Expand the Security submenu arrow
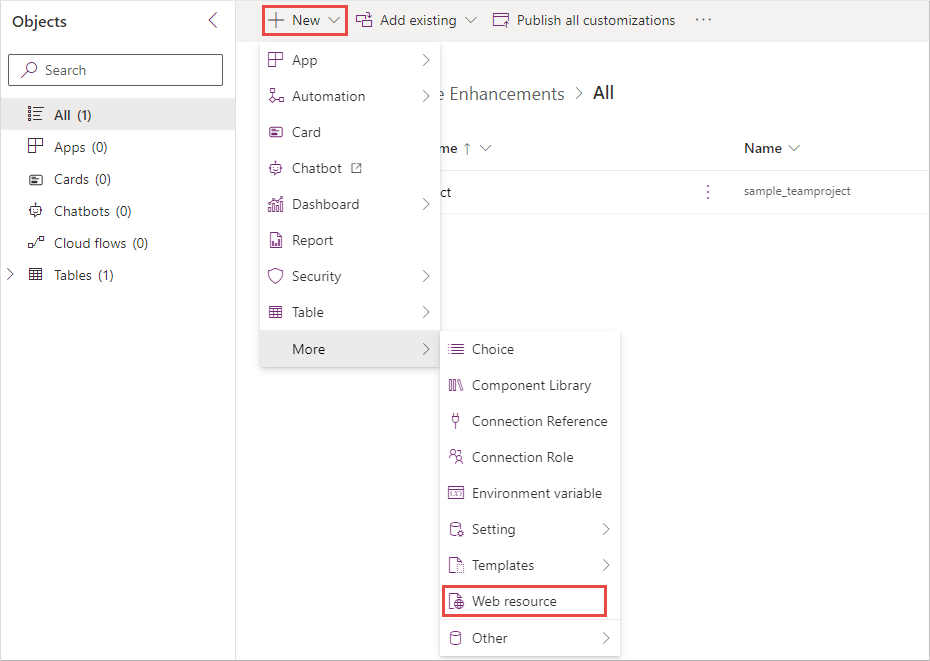 [426, 276]
